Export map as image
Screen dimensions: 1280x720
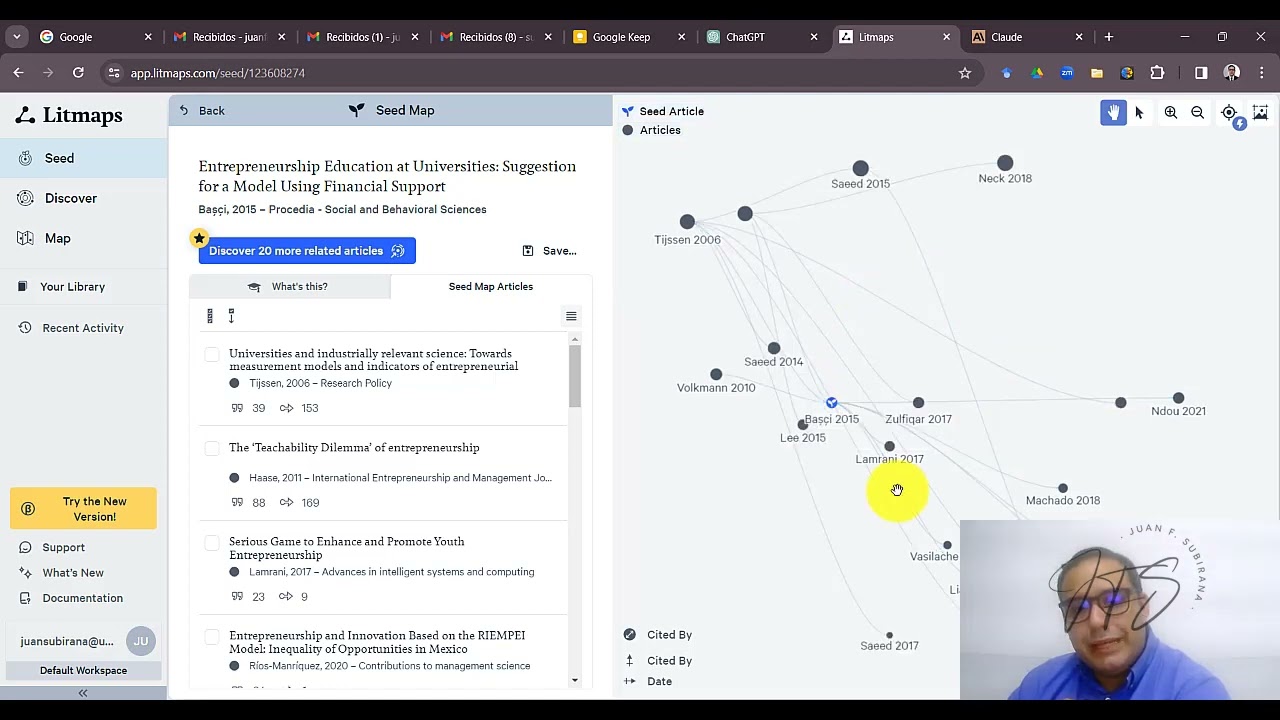1260,113
